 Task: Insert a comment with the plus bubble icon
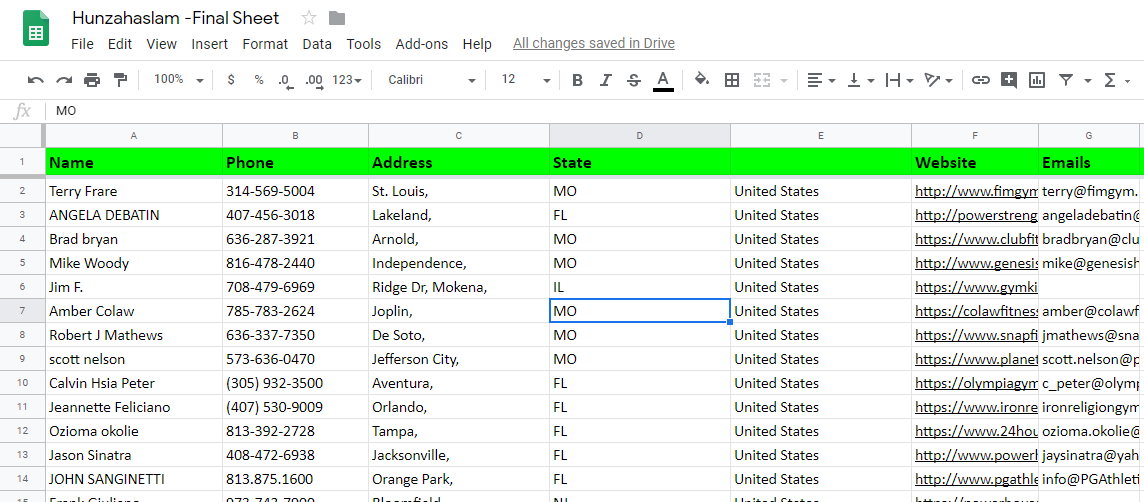click(1009, 80)
